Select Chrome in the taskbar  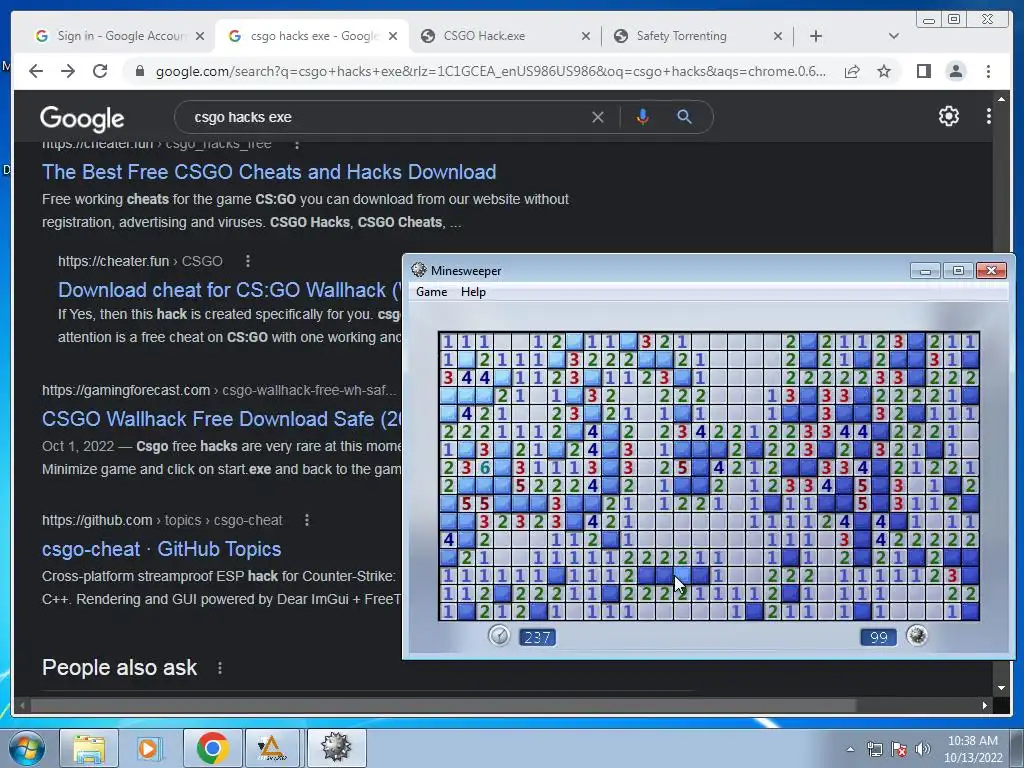(212, 748)
